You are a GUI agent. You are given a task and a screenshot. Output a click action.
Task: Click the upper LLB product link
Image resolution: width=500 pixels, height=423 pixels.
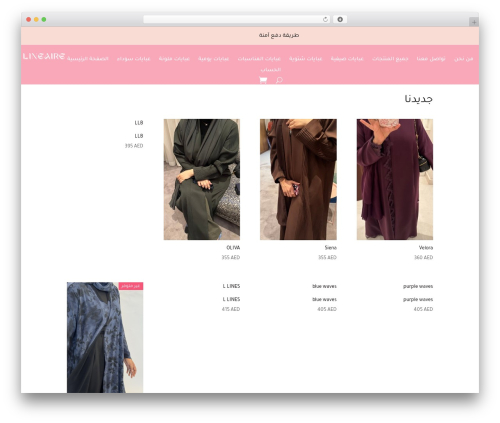139,123
